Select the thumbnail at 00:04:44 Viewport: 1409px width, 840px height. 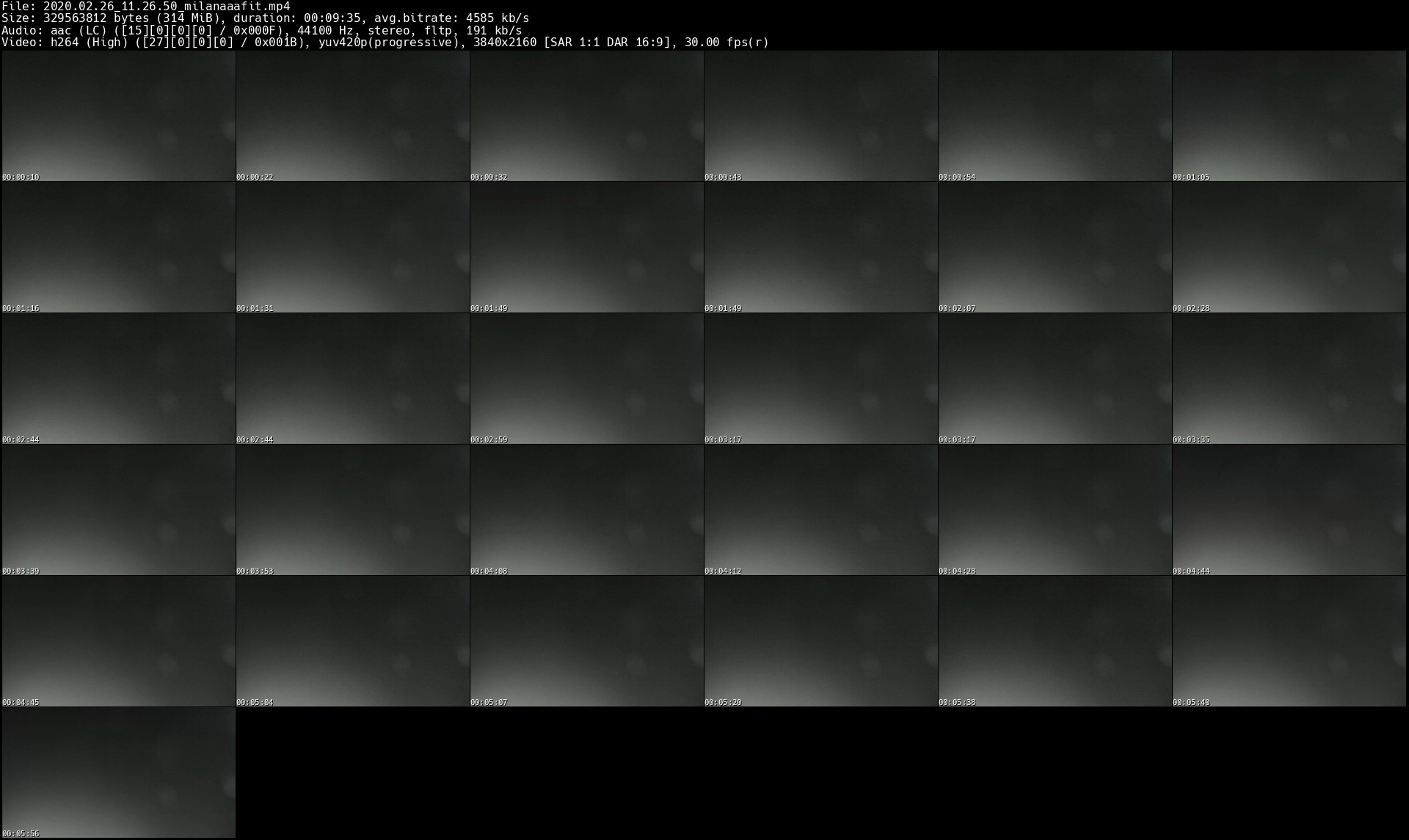click(1289, 510)
